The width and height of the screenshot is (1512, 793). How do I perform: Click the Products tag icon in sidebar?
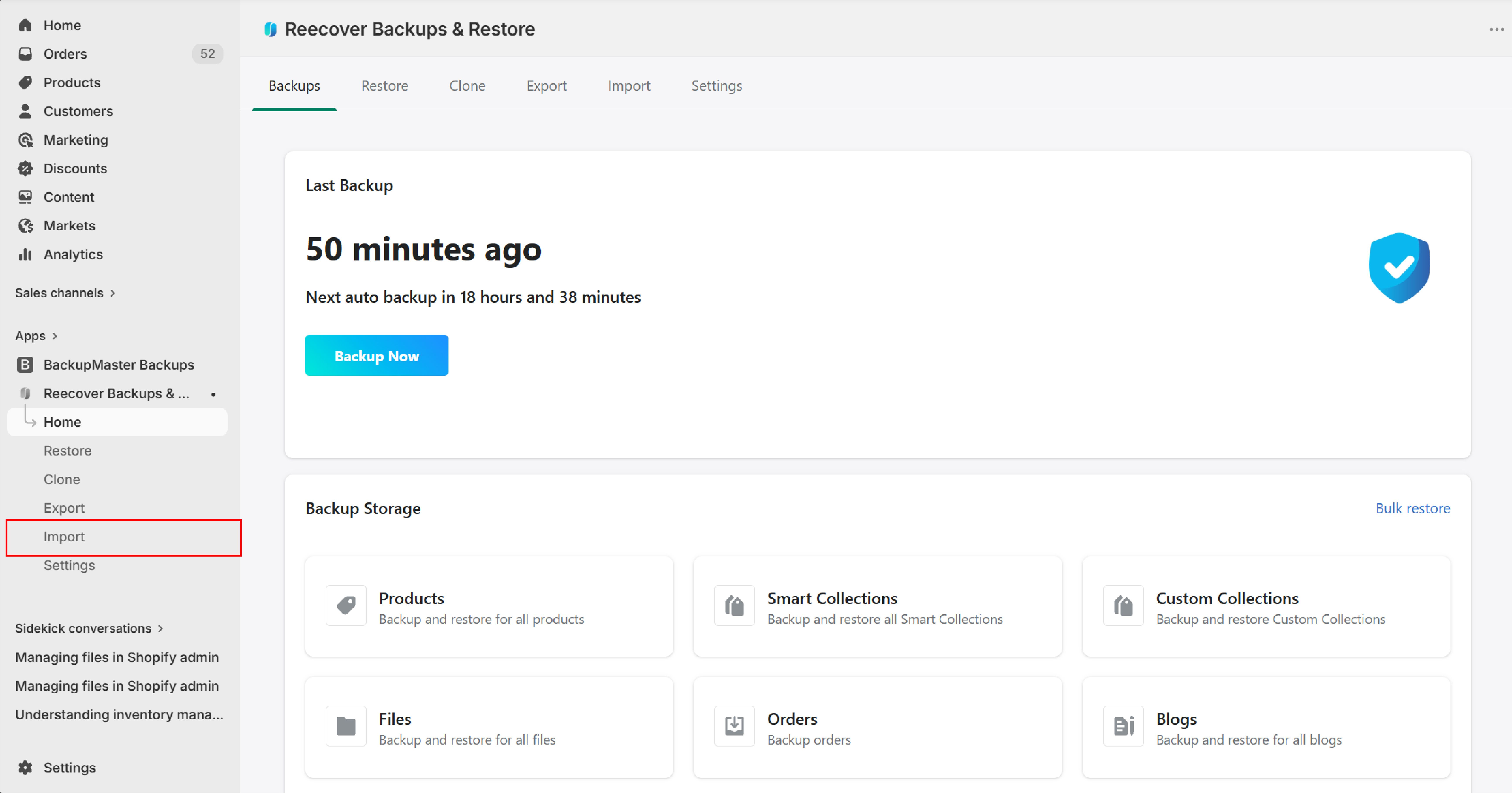point(25,83)
